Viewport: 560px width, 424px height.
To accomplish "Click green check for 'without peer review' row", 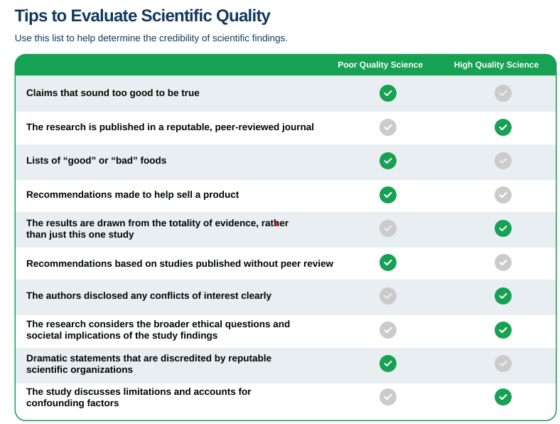I will point(388,263).
